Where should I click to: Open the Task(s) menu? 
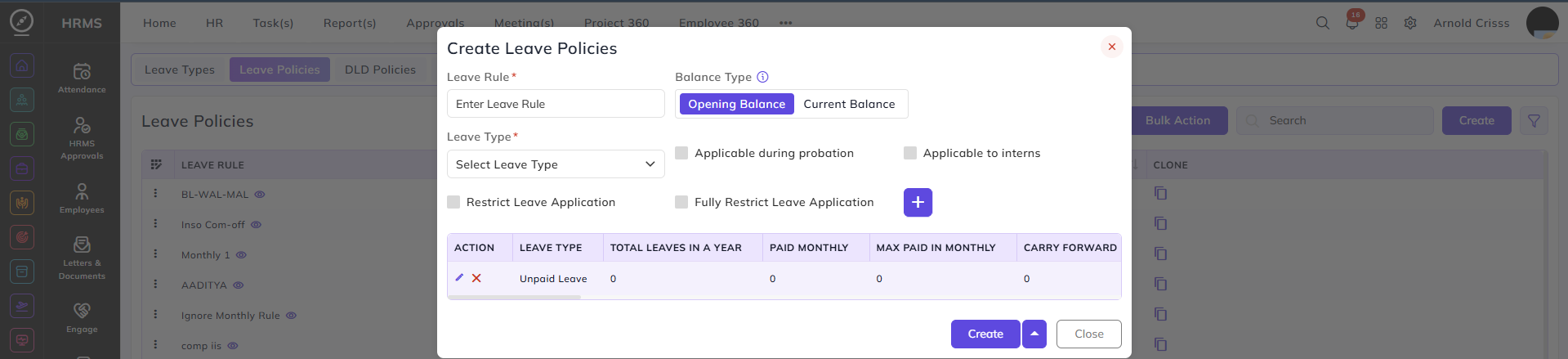(273, 23)
